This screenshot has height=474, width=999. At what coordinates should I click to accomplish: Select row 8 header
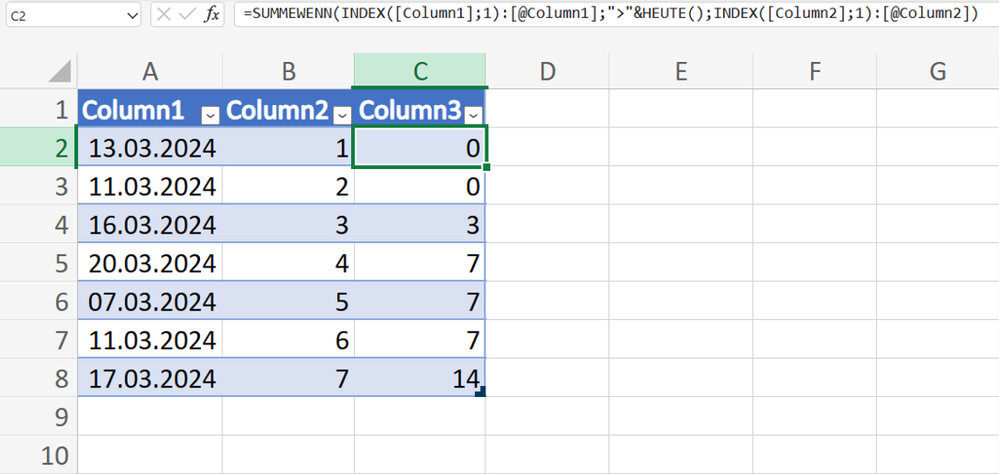(38, 378)
